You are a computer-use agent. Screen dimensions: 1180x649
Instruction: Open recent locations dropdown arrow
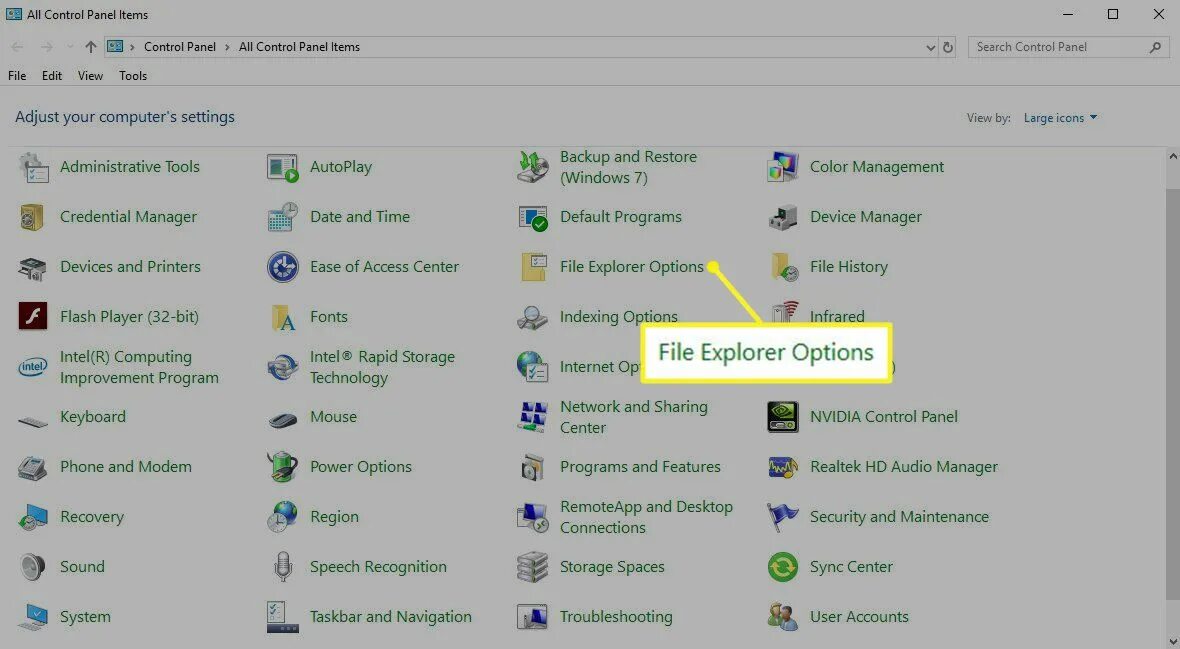(70, 47)
